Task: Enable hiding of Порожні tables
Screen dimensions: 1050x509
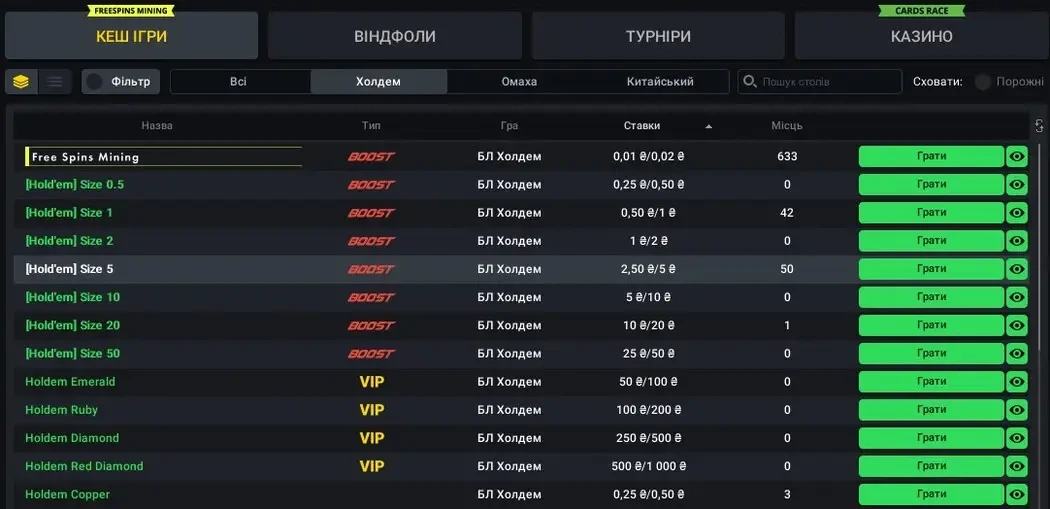Action: (983, 82)
